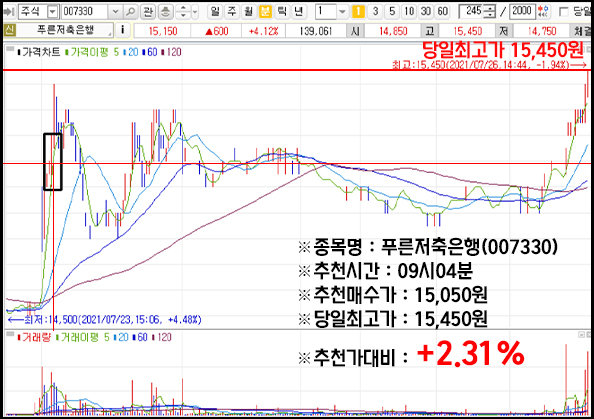This screenshot has height=419, width=594.
Task: Open the minute interval combo box showing 1
Action: pyautogui.click(x=332, y=12)
